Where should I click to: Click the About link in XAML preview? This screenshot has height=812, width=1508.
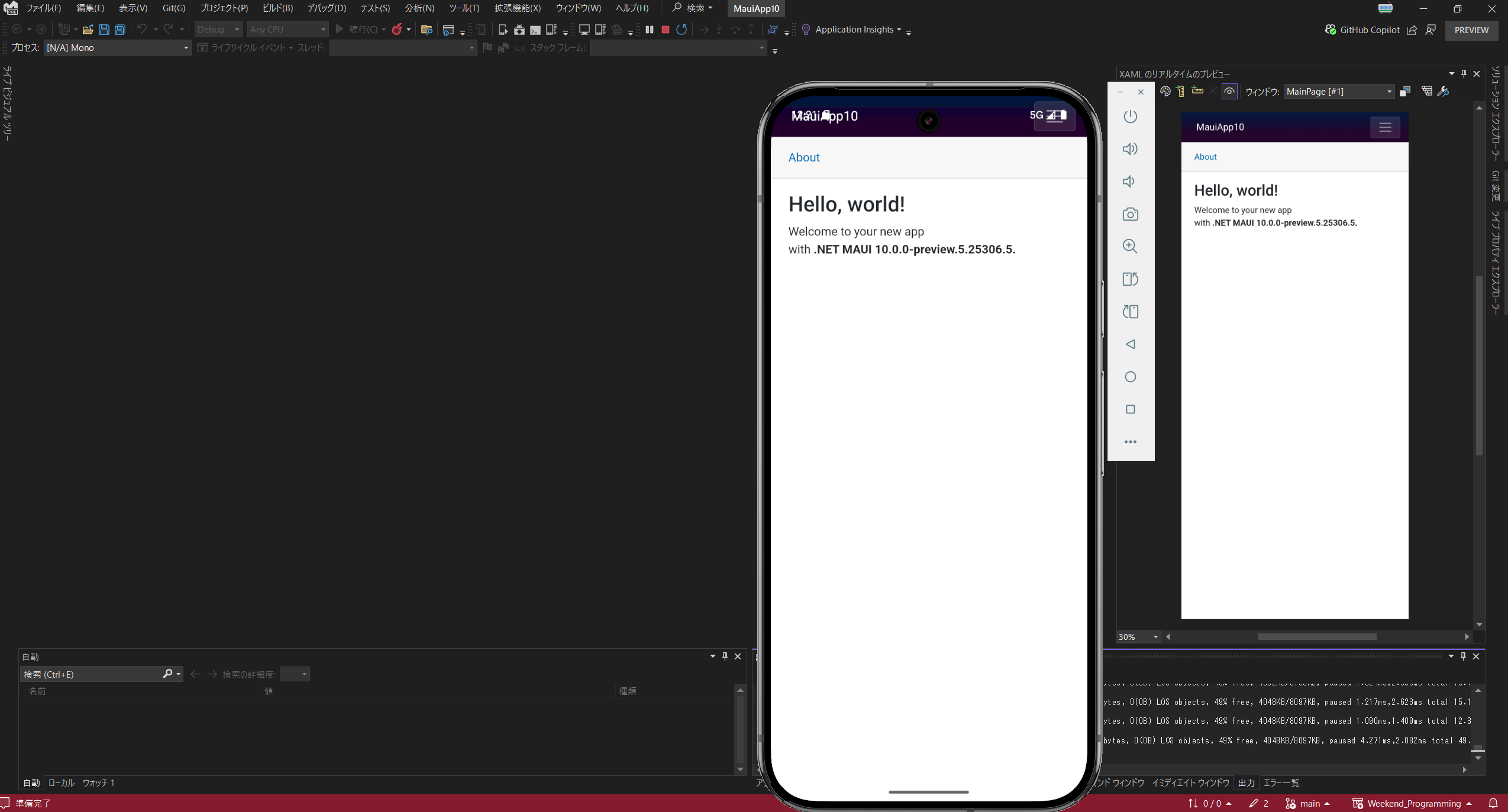point(1205,157)
